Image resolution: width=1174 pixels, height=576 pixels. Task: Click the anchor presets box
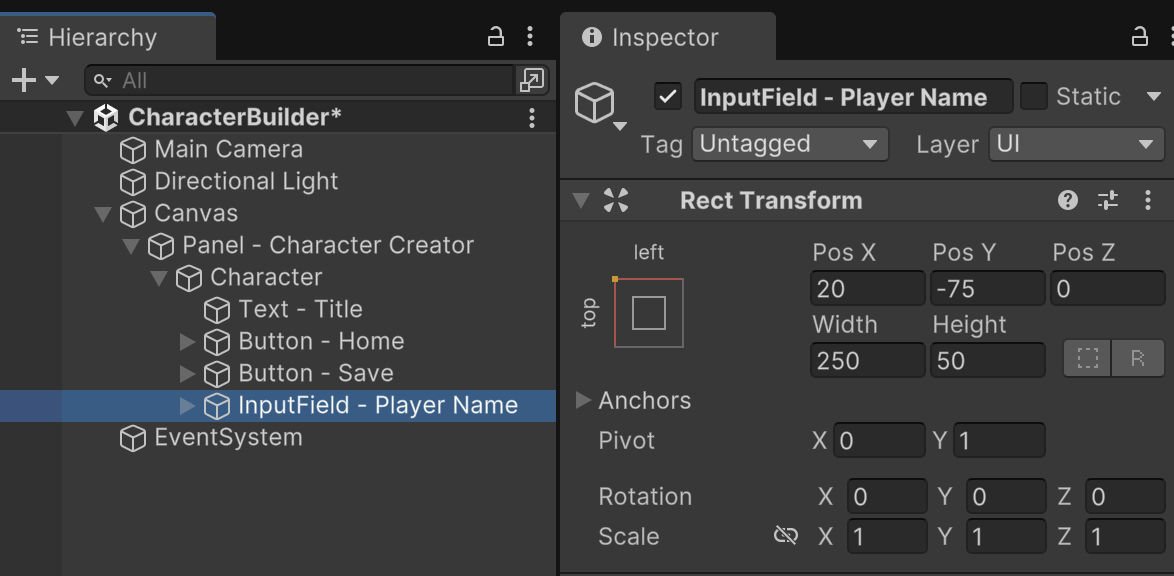(649, 313)
